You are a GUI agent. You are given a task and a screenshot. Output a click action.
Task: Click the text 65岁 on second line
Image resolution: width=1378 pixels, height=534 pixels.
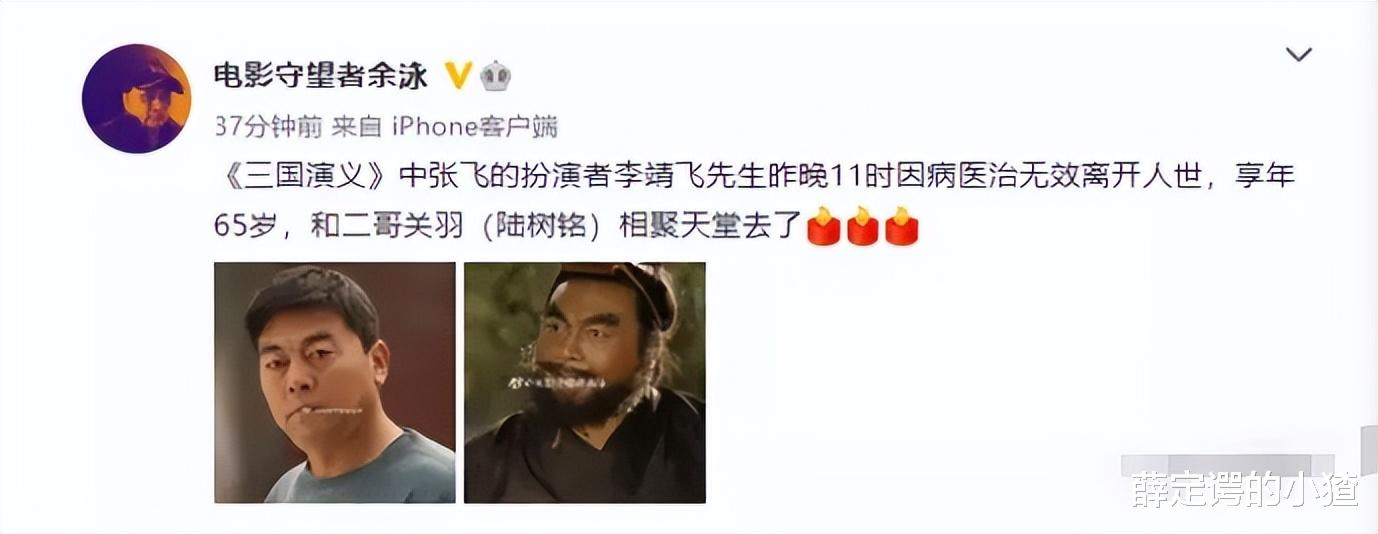pyautogui.click(x=243, y=227)
